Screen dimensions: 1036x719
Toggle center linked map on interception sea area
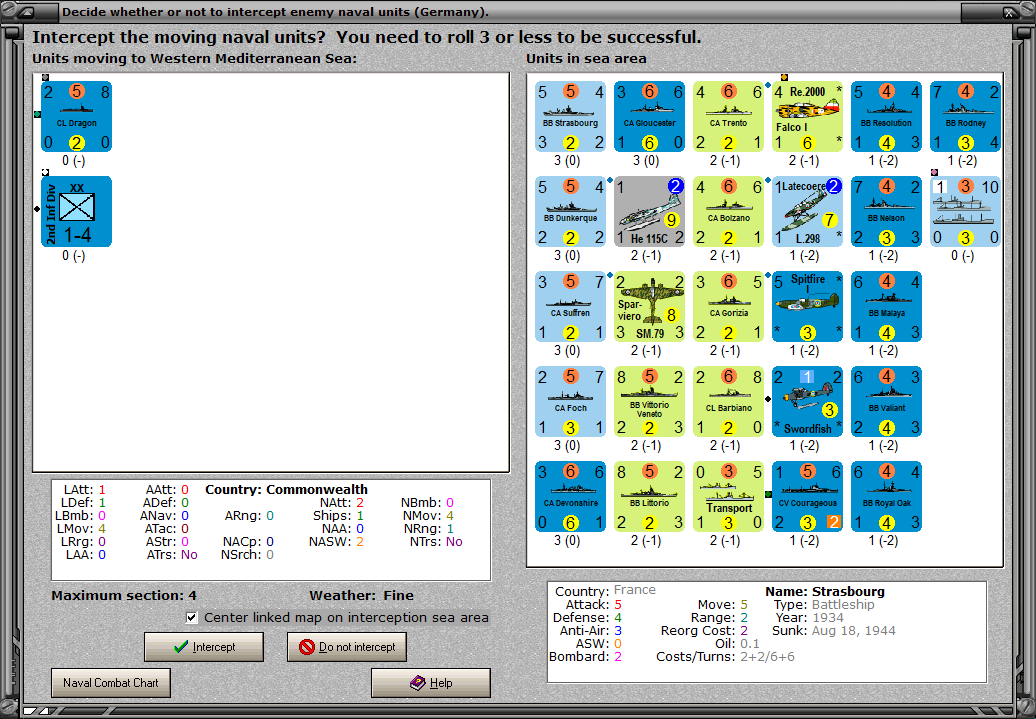(x=191, y=617)
